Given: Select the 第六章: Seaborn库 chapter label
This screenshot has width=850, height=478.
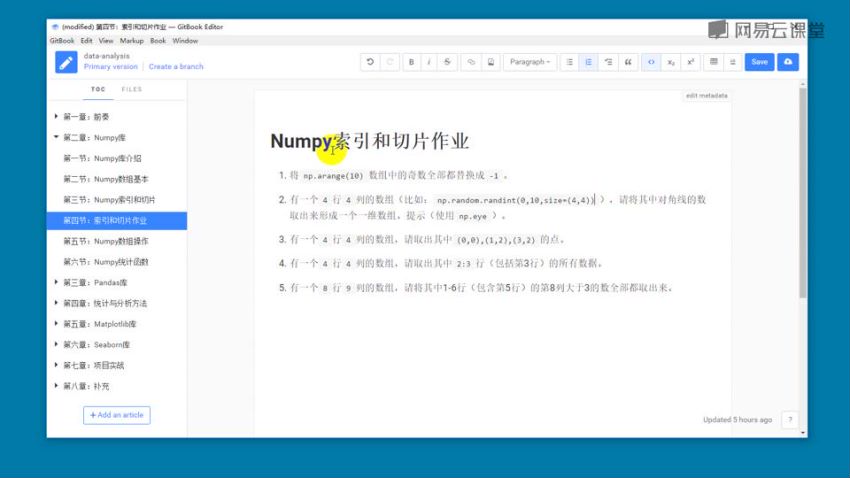Looking at the screenshot, I should click(x=96, y=345).
